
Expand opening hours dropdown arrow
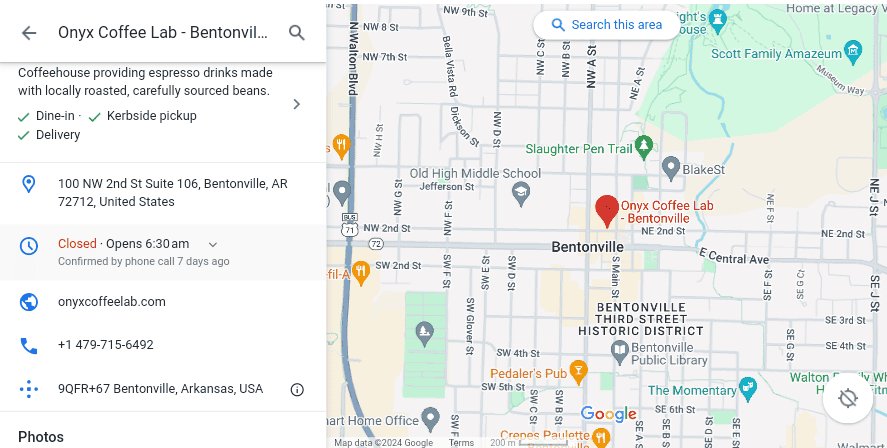(x=213, y=245)
